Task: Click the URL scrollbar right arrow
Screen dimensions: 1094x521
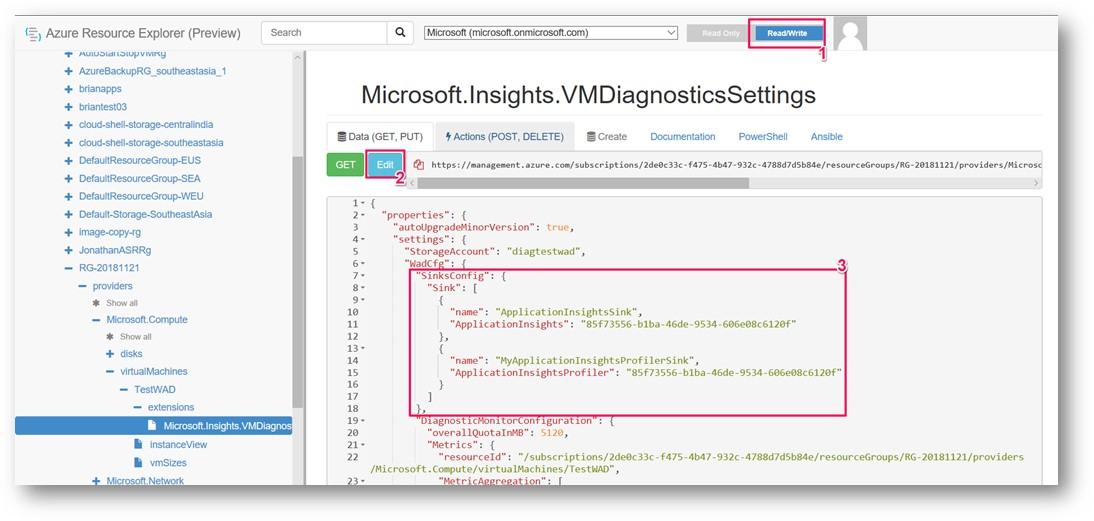Action: (x=1036, y=183)
